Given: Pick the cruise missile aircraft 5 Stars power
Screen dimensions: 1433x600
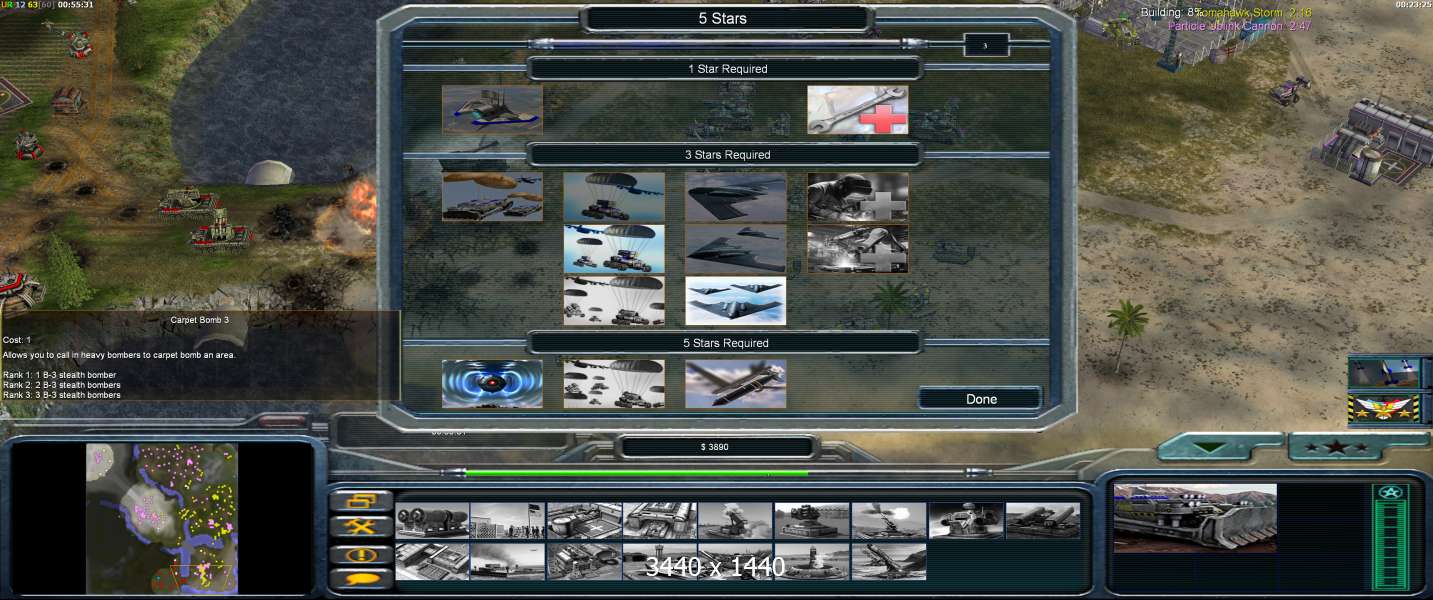Looking at the screenshot, I should [736, 384].
